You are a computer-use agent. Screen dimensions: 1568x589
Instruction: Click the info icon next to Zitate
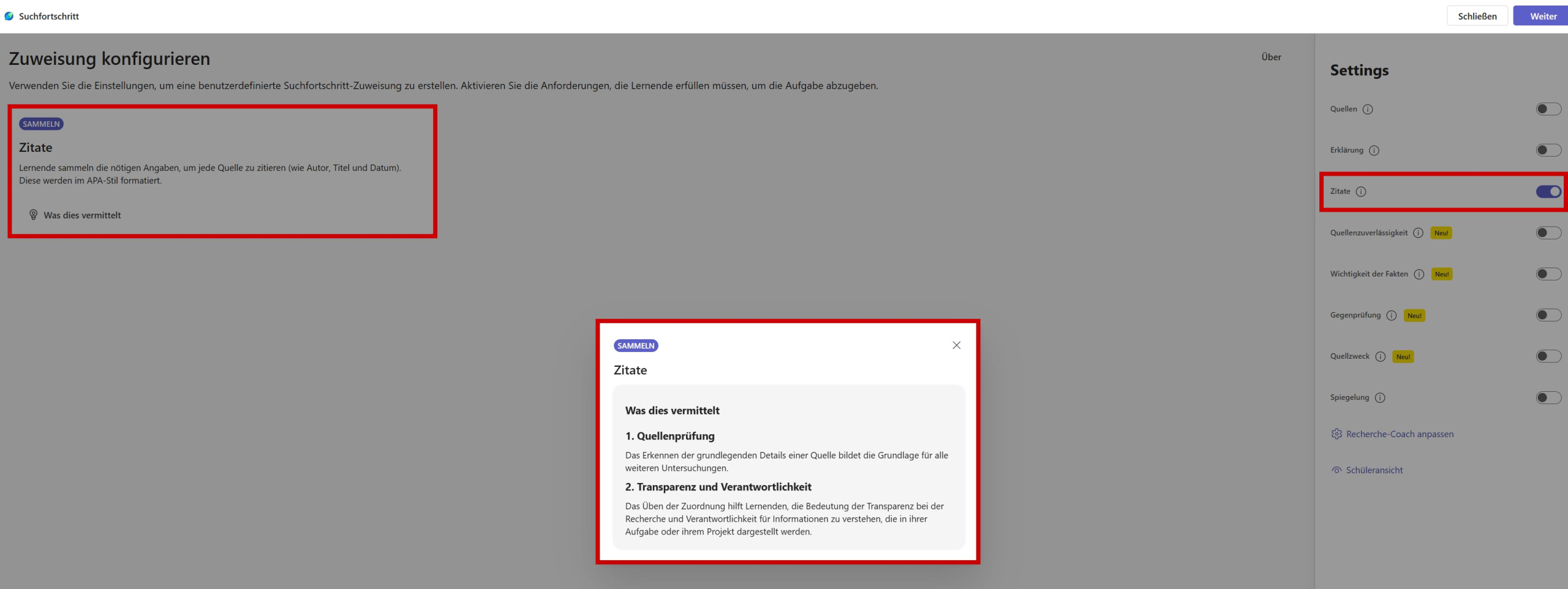click(x=1361, y=192)
